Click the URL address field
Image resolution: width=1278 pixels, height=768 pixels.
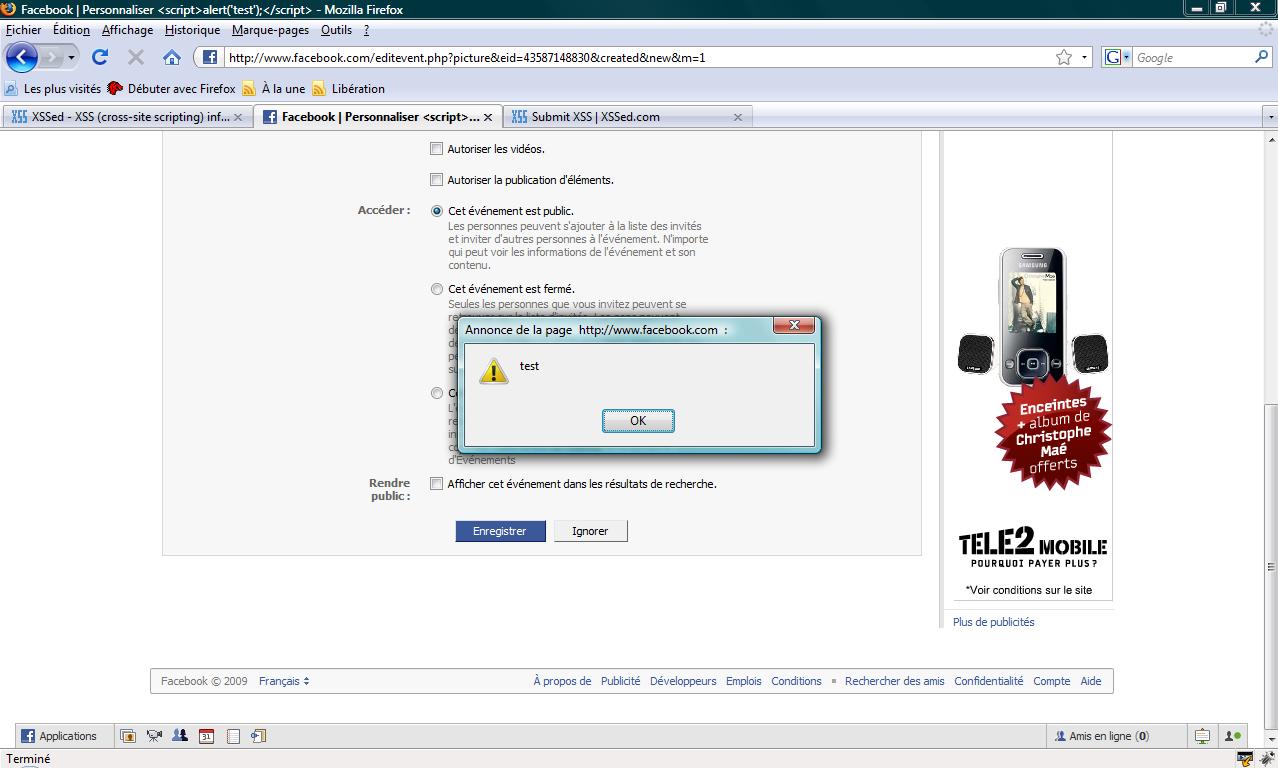[638, 58]
